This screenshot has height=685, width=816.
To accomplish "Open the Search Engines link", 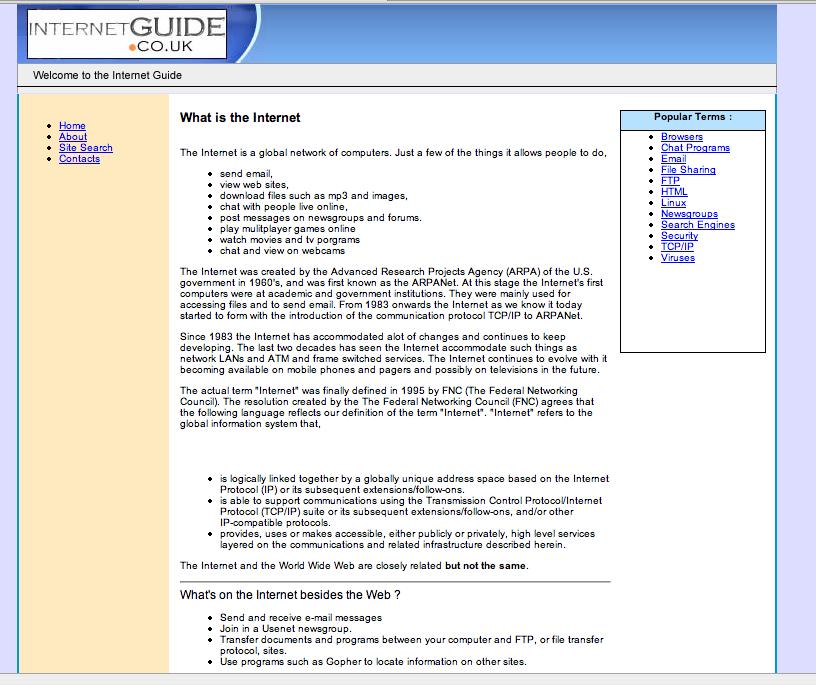I will (697, 225).
